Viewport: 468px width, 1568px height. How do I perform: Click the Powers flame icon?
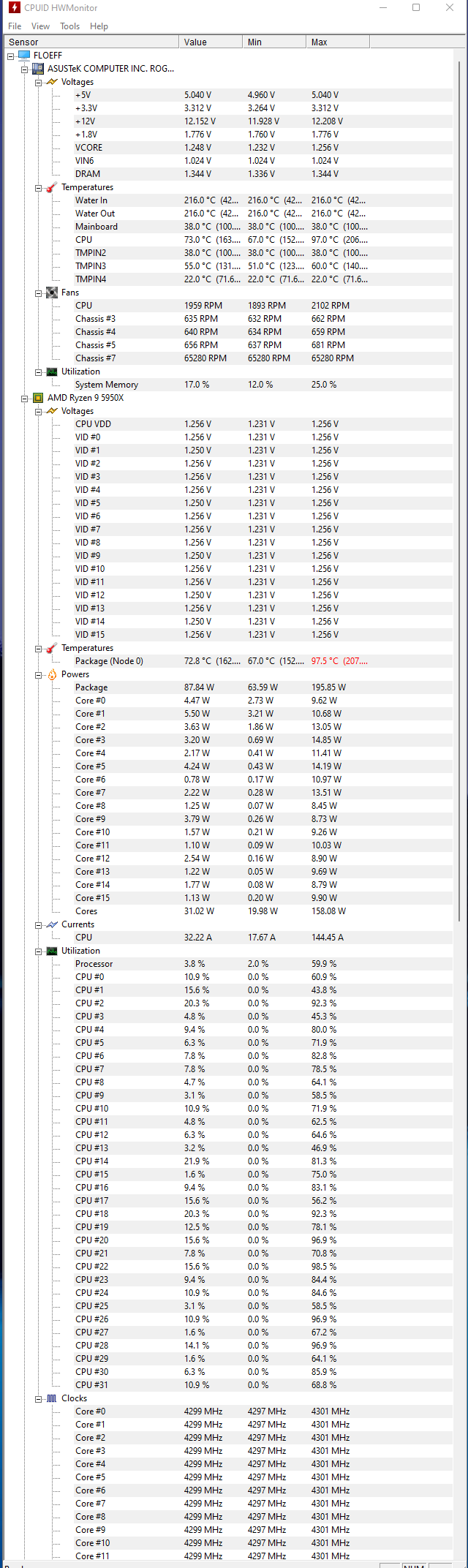pyautogui.click(x=52, y=674)
